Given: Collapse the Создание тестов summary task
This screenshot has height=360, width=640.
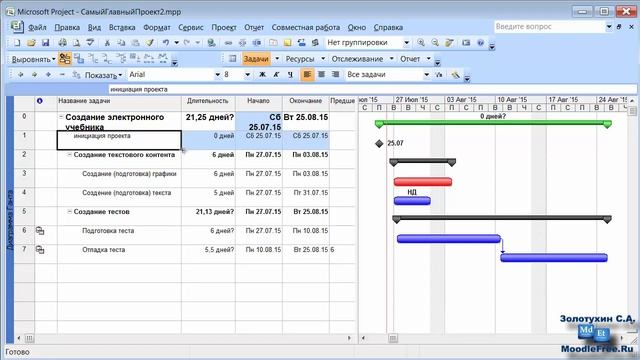Looking at the screenshot, I should point(69,211).
